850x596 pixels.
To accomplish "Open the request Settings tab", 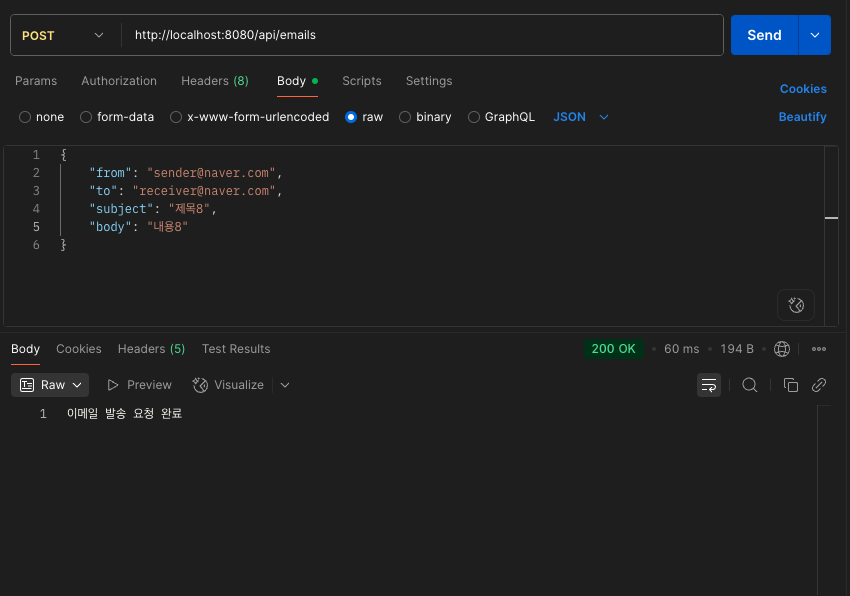I will (x=429, y=81).
